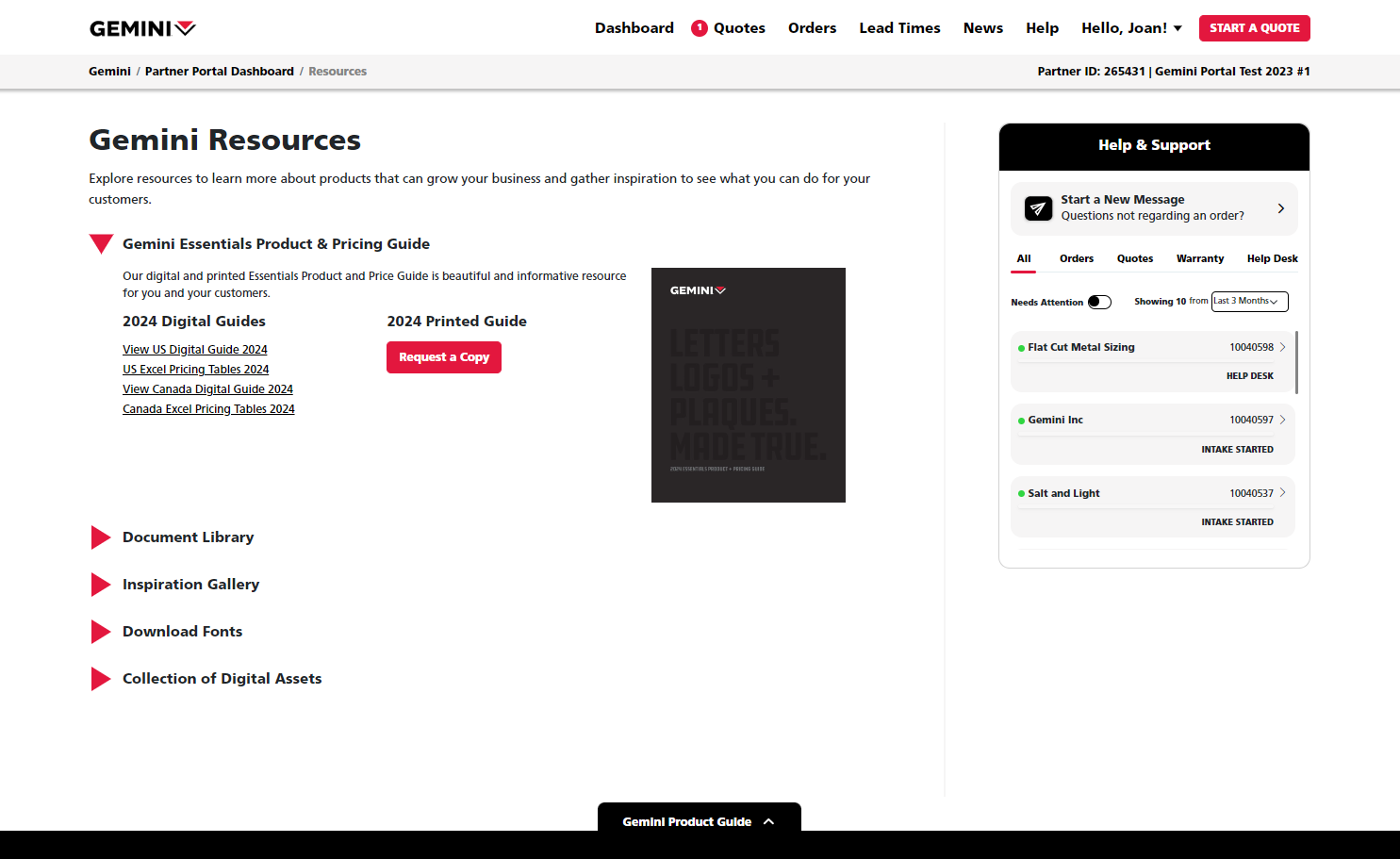The image size is (1400, 859).
Task: Open the Last 3 Months dropdown
Action: (1249, 302)
